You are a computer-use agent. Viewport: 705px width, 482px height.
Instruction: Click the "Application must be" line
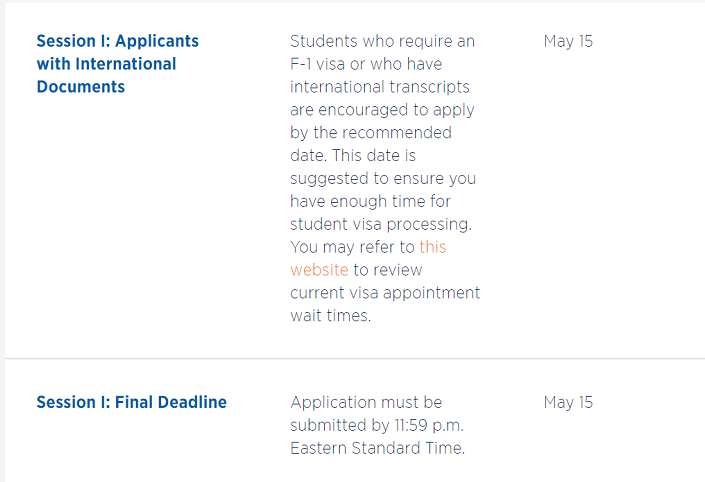point(366,402)
